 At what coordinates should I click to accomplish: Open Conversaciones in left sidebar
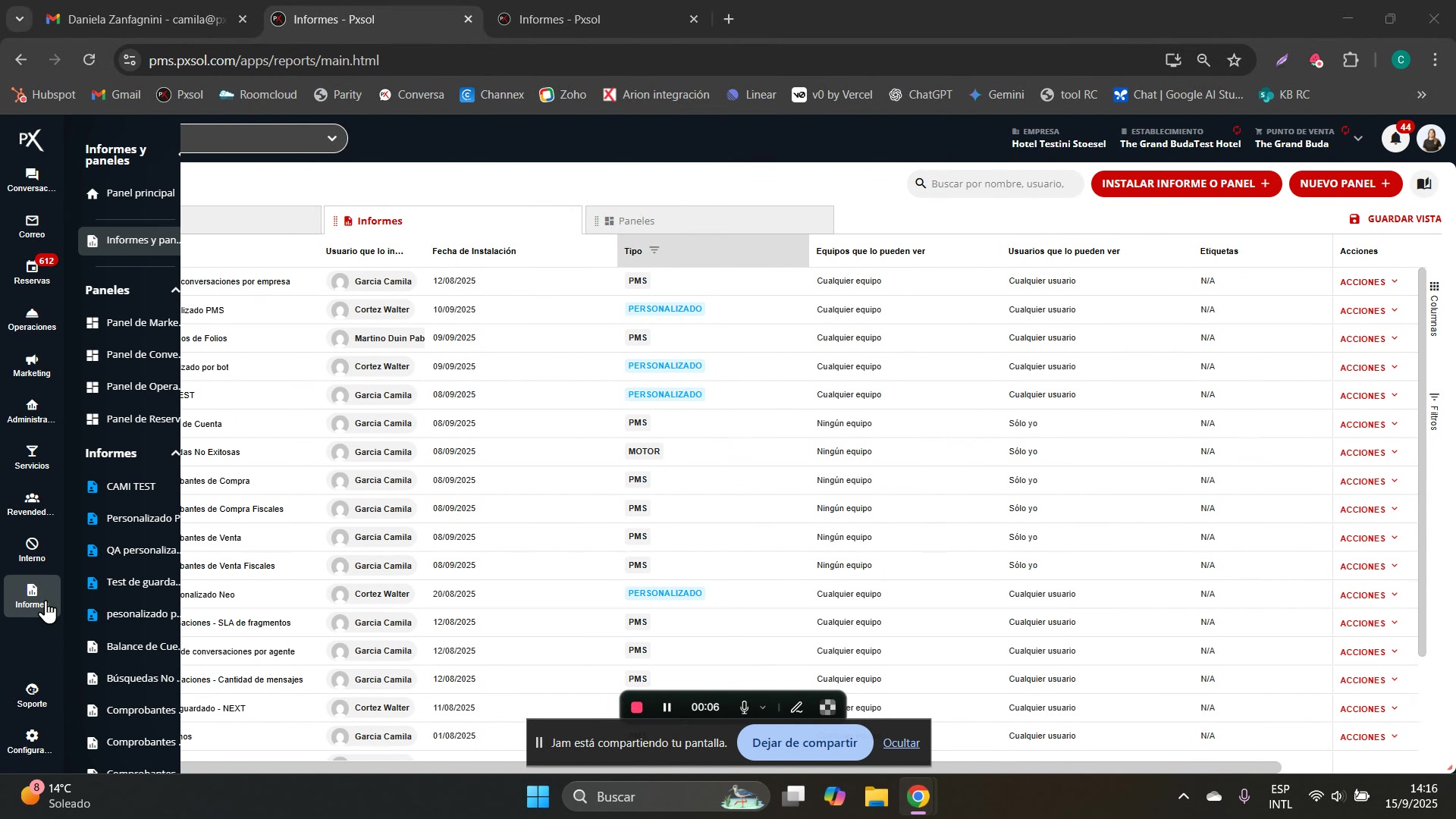(x=31, y=180)
